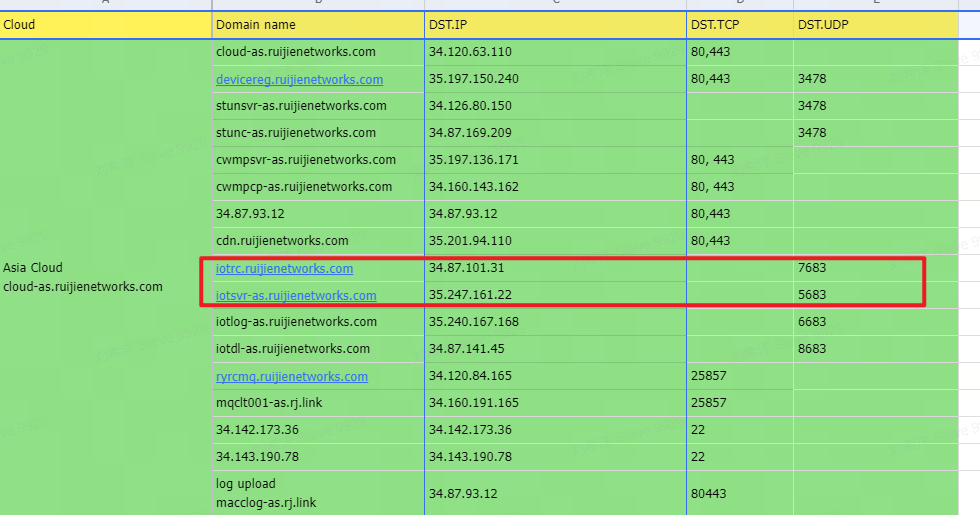Select the DST.TCP header cell
Image resolution: width=980 pixels, height=515 pixels.
[x=740, y=25]
